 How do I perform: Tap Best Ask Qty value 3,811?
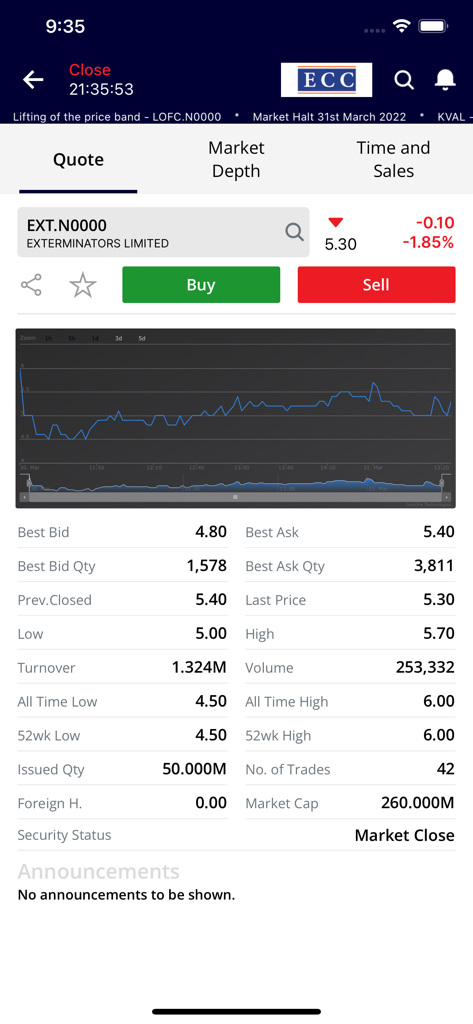434,566
